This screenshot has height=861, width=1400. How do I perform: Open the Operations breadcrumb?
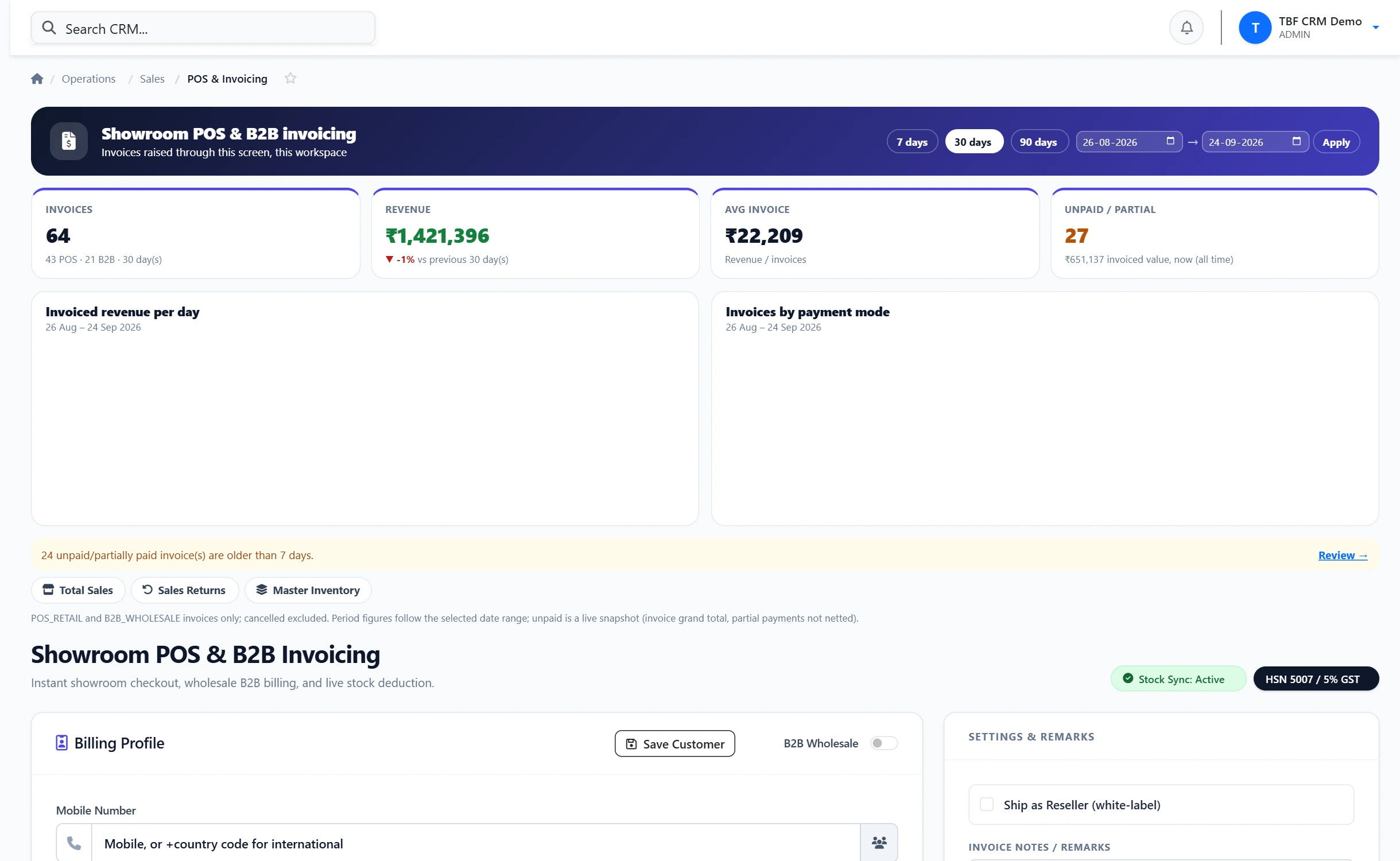point(88,79)
